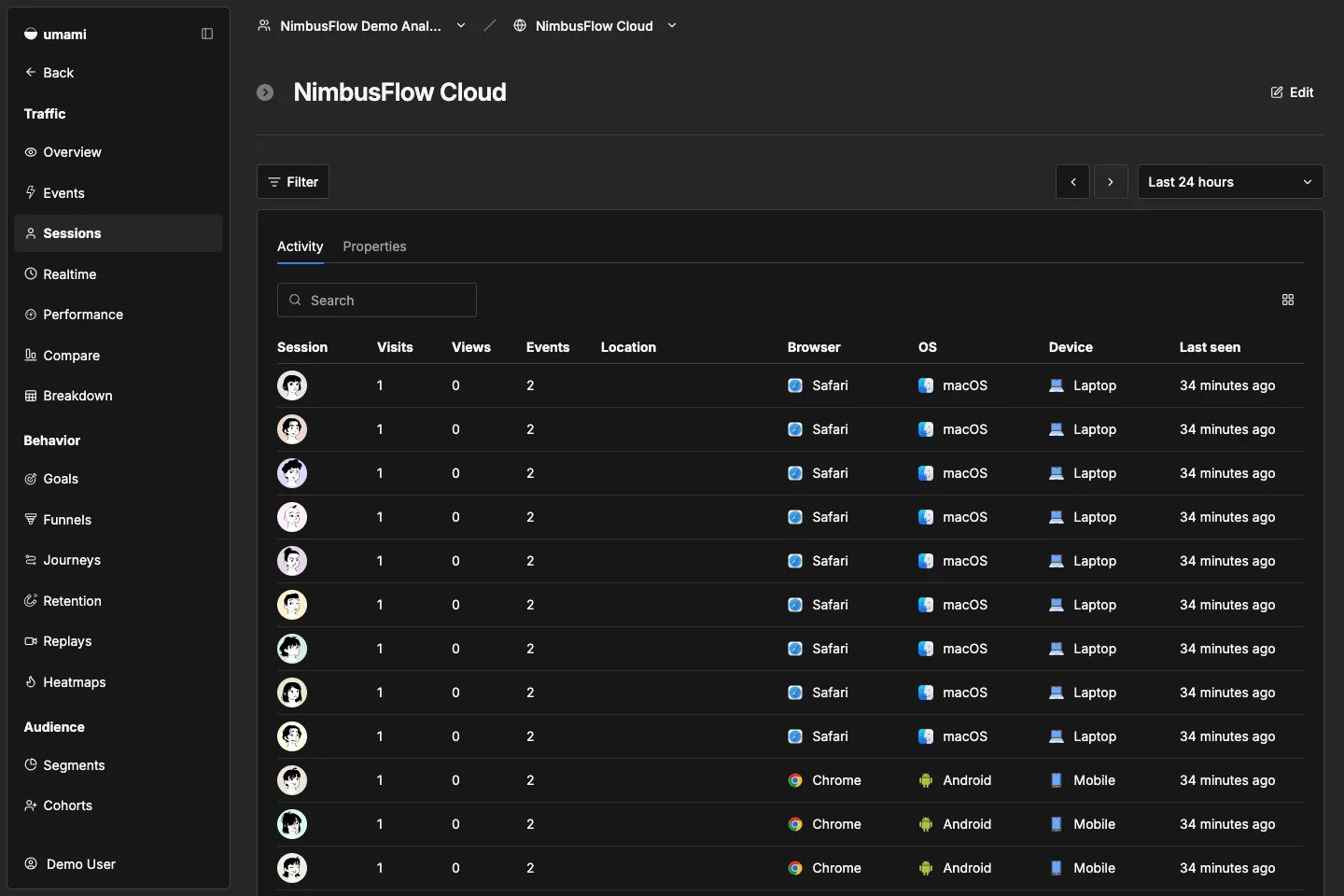Go back using the Back arrow
Image resolution: width=1344 pixels, height=896 pixels.
[x=49, y=73]
